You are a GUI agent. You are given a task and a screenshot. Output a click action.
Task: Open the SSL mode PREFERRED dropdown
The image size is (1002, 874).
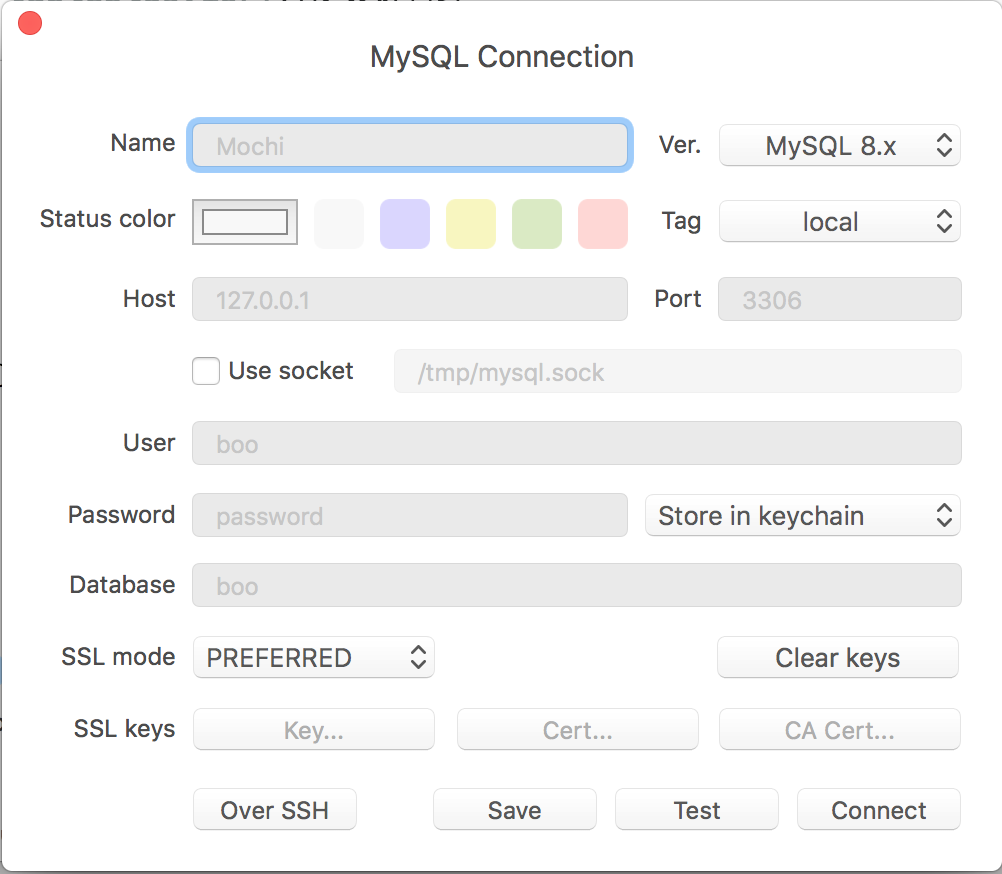point(313,658)
